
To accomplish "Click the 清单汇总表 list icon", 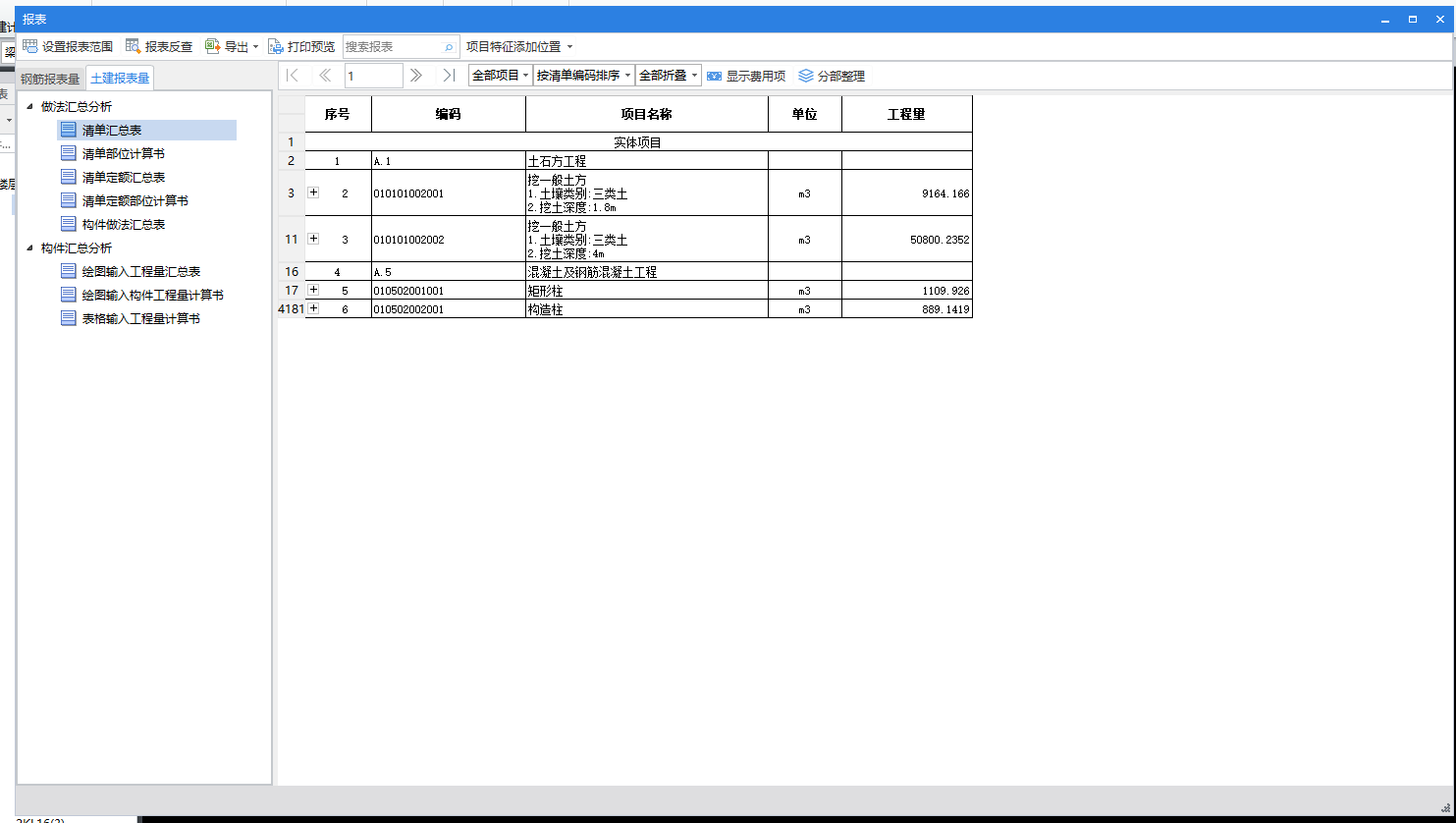I will (68, 130).
